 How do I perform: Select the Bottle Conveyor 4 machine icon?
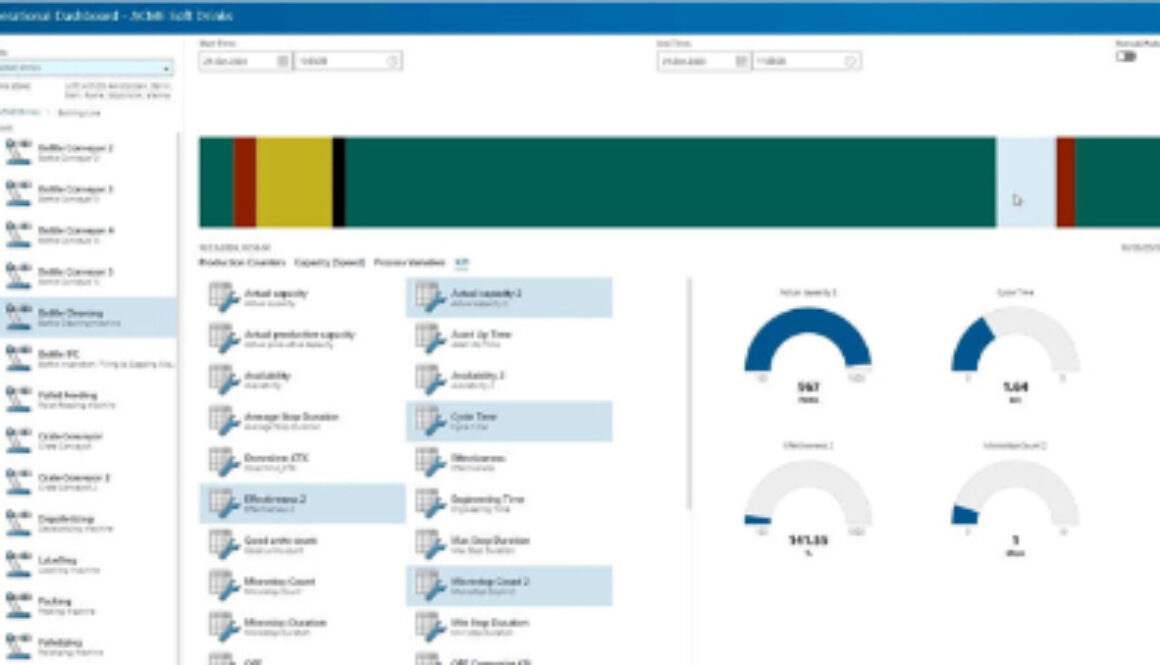(x=18, y=234)
